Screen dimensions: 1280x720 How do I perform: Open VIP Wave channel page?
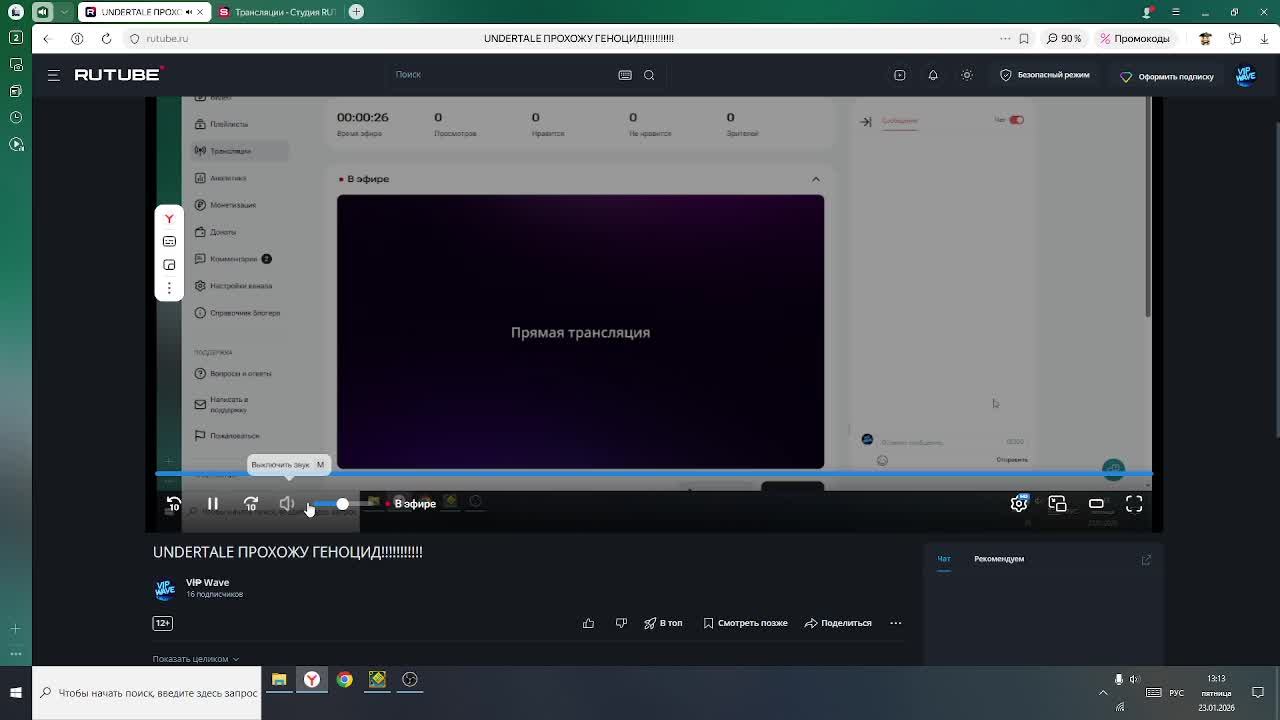[x=207, y=582]
